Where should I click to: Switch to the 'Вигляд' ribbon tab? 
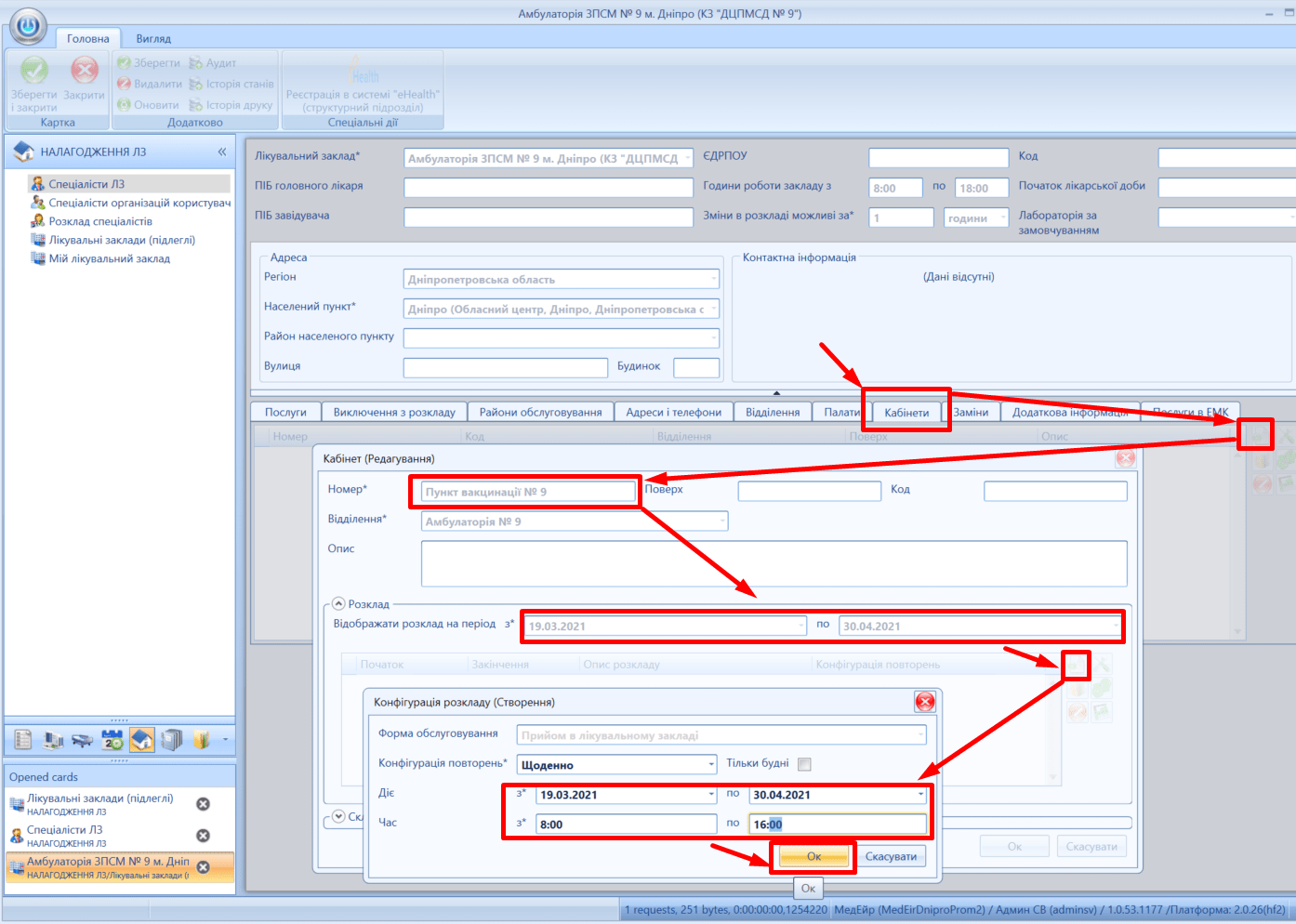(x=153, y=39)
